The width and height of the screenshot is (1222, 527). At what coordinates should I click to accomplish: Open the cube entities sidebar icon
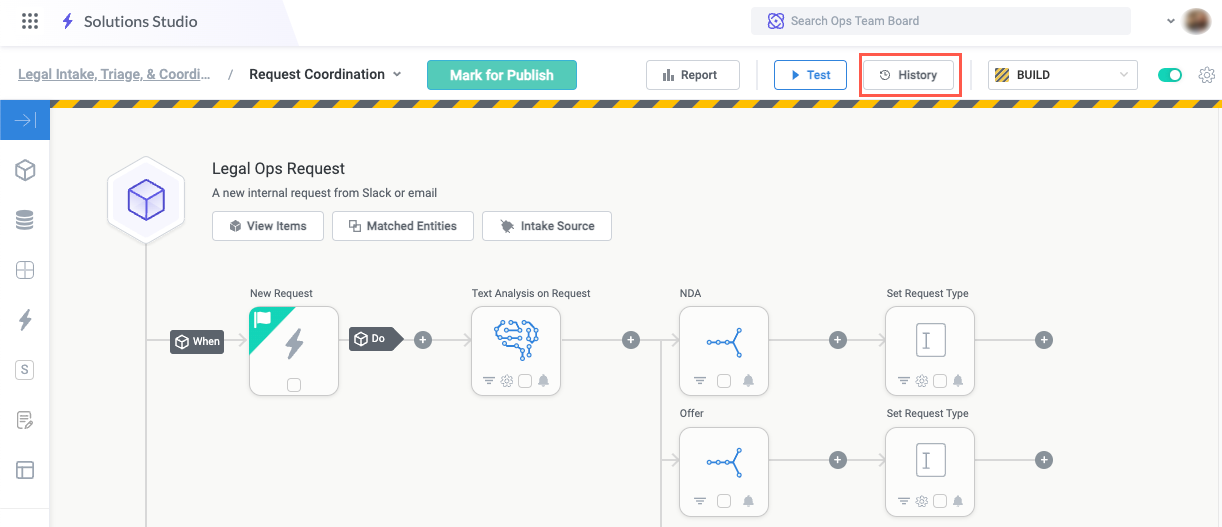(x=25, y=170)
